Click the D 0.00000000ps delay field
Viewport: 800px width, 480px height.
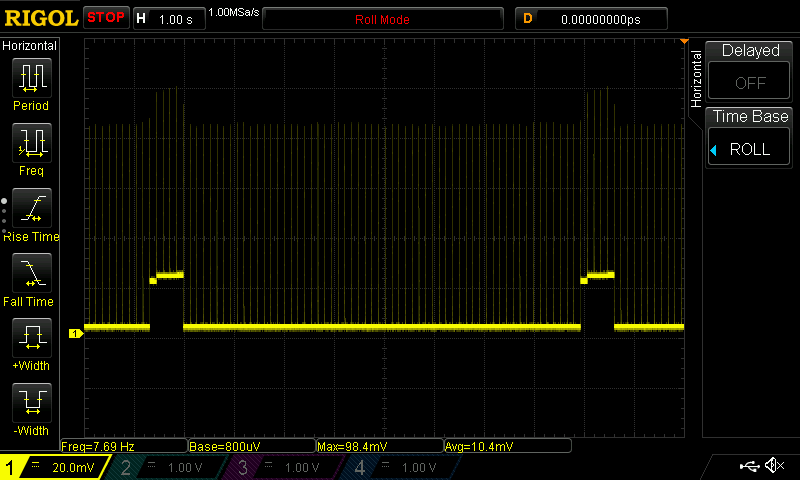(x=591, y=19)
